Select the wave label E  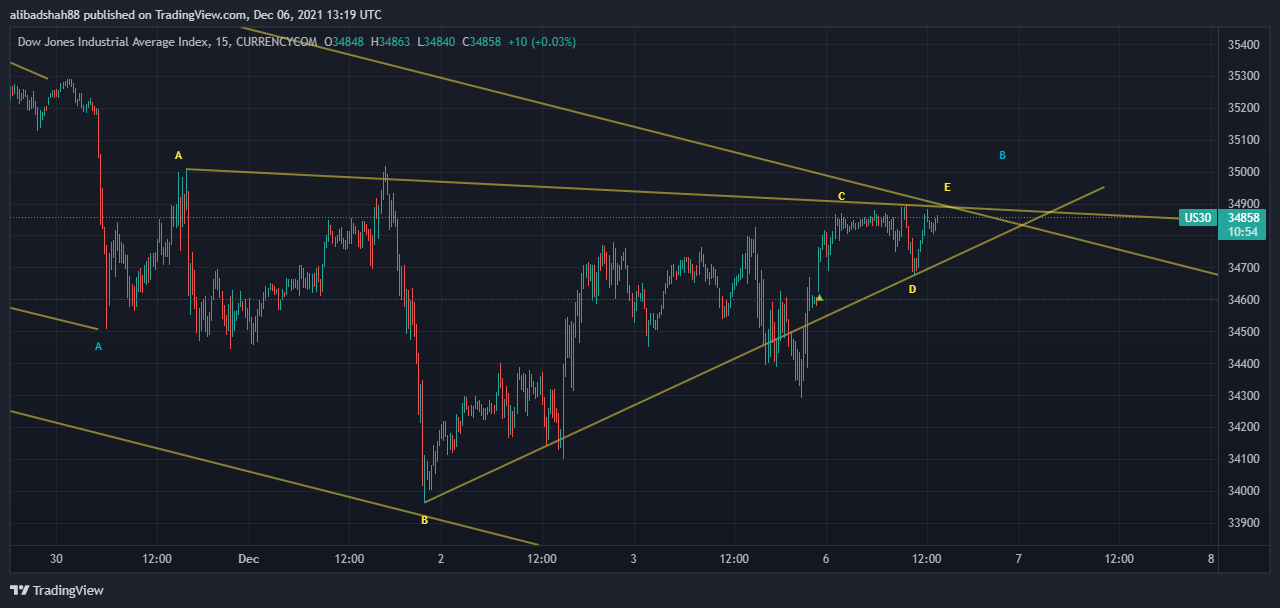947,187
